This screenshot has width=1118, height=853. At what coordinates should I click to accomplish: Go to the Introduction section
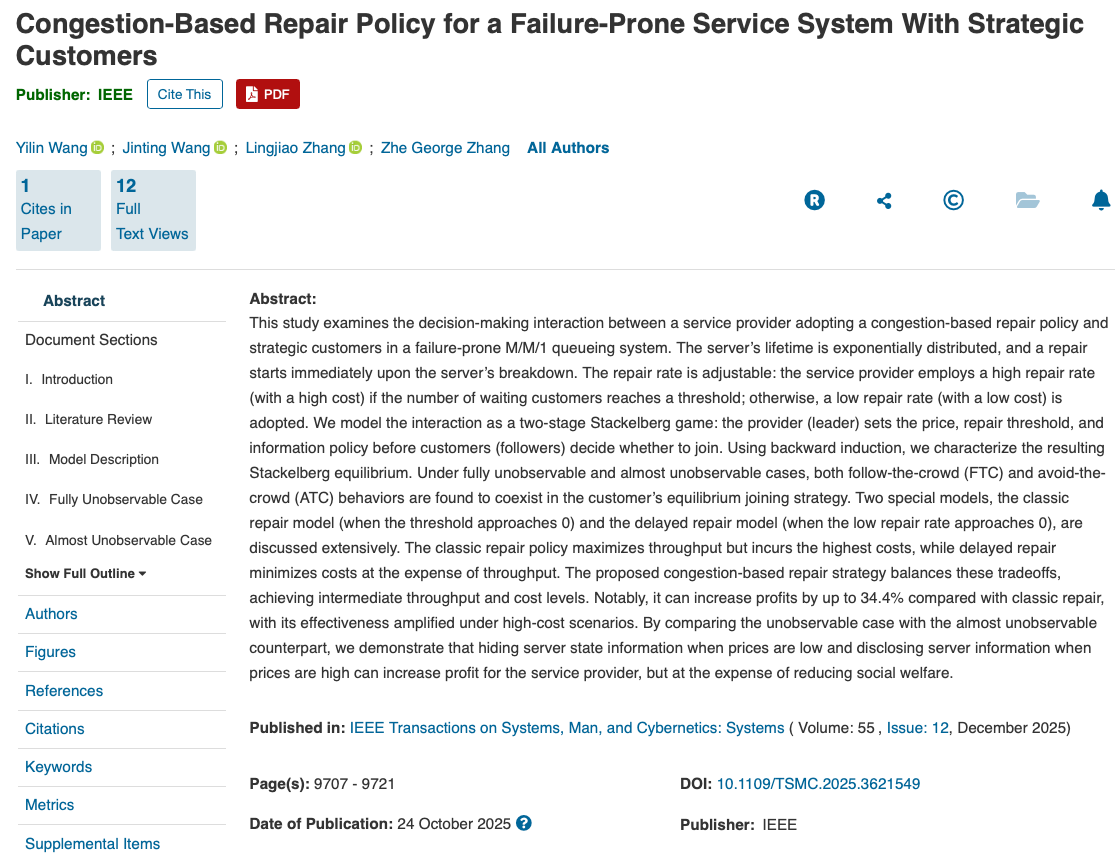coord(77,380)
